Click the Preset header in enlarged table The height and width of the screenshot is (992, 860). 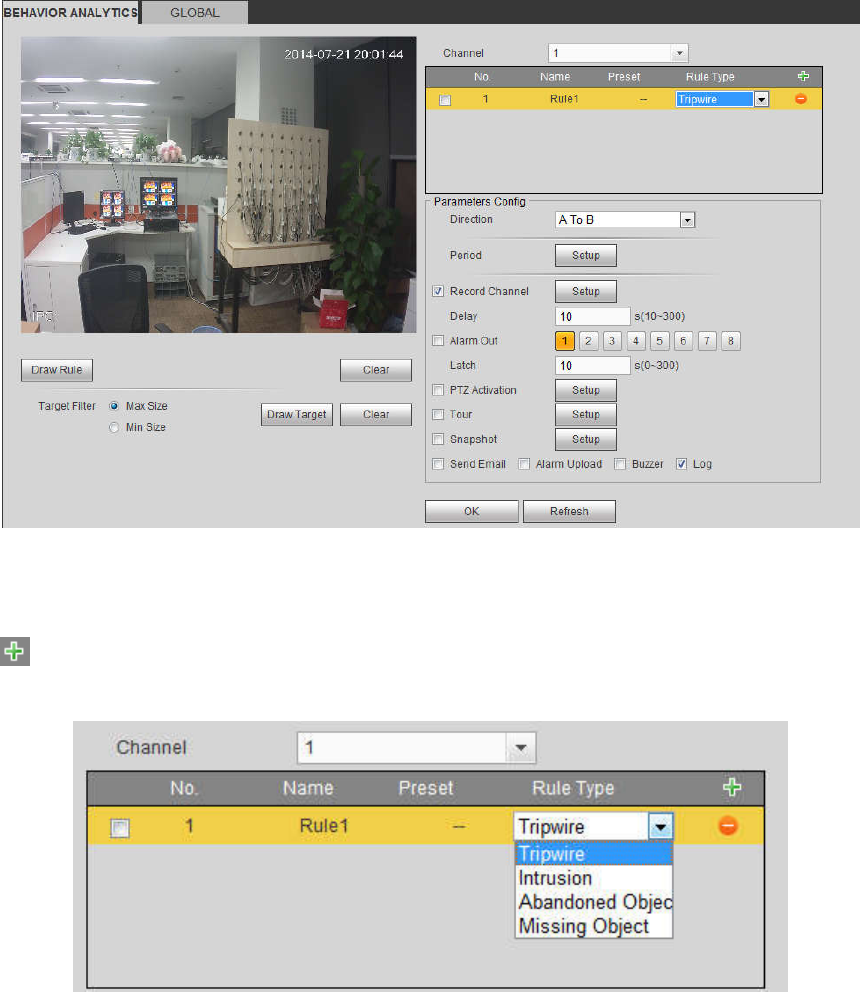click(x=426, y=788)
